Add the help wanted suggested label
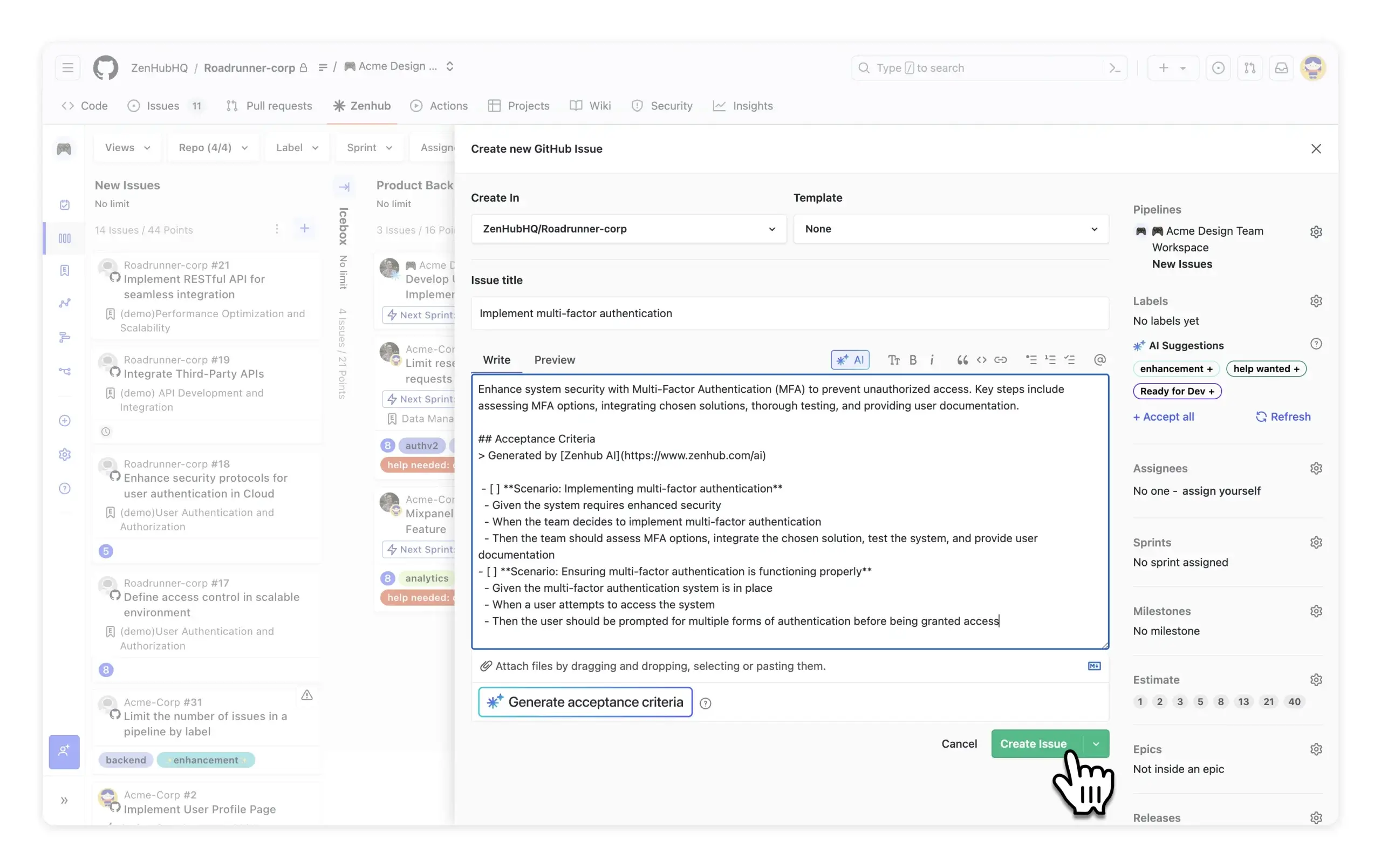Image resolution: width=1381 pixels, height=868 pixels. [x=1266, y=368]
